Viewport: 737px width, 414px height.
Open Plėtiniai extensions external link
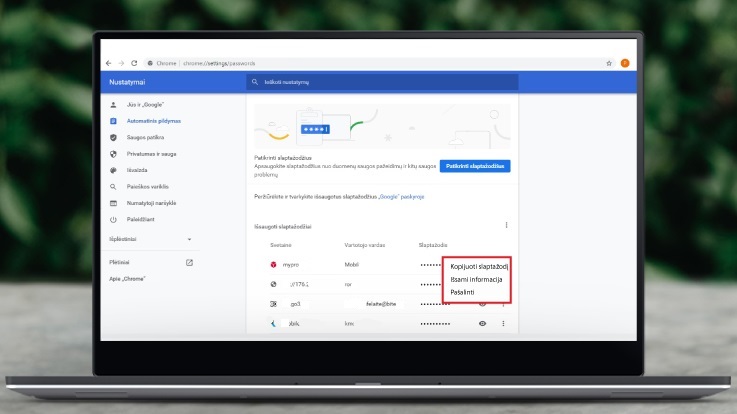189,262
